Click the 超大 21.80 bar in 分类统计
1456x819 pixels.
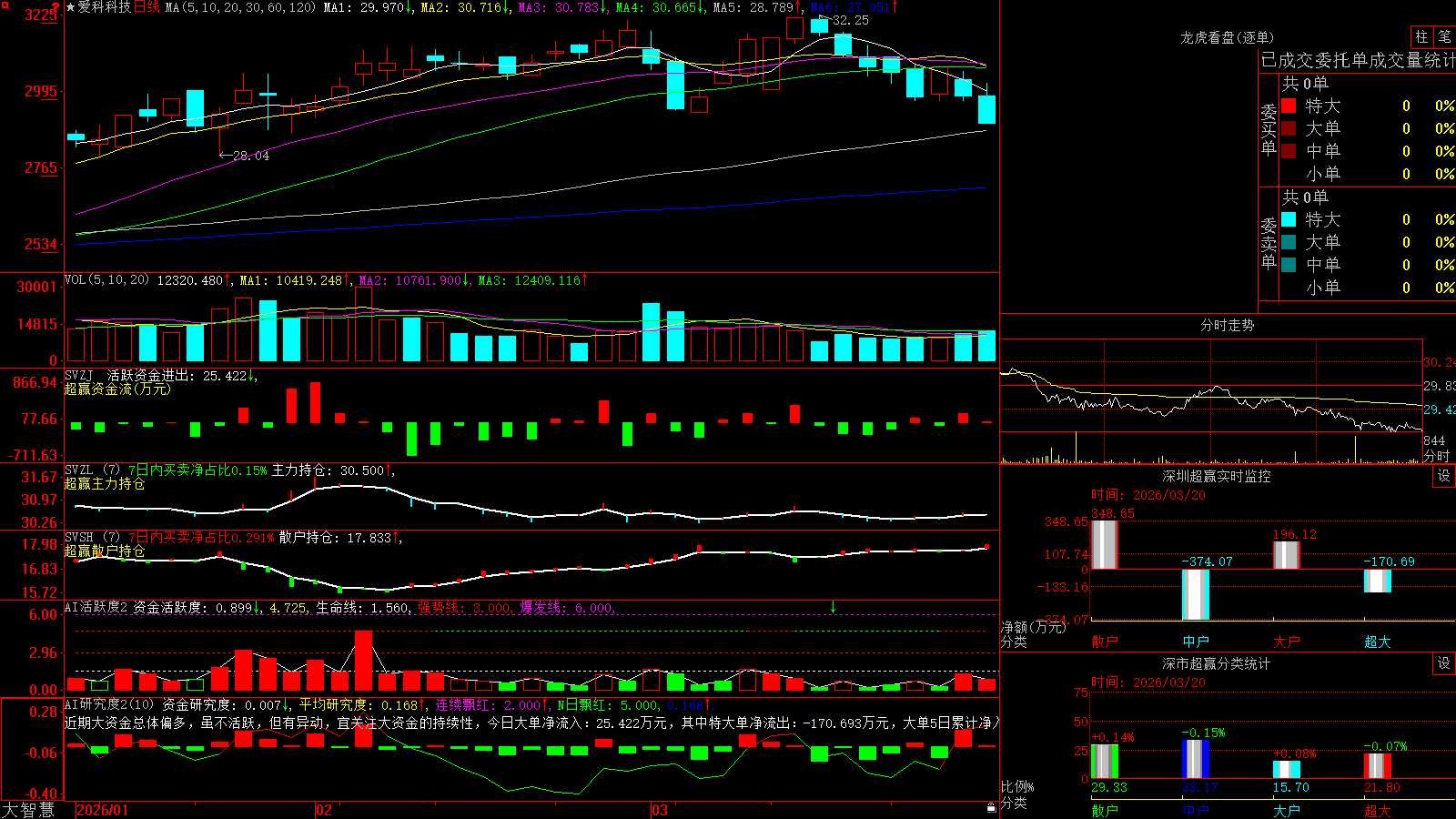point(1377,766)
